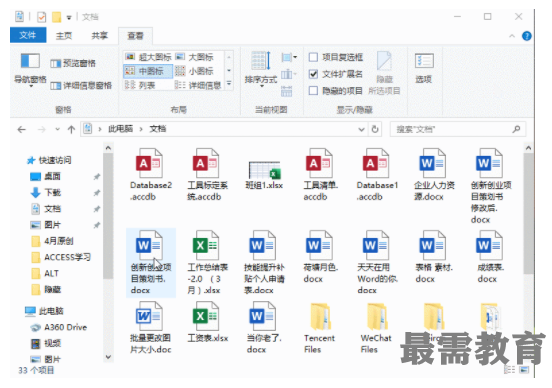Viewport: 552px width, 388px height.
Task: Select 当你老了.docx document
Action: click(x=264, y=328)
